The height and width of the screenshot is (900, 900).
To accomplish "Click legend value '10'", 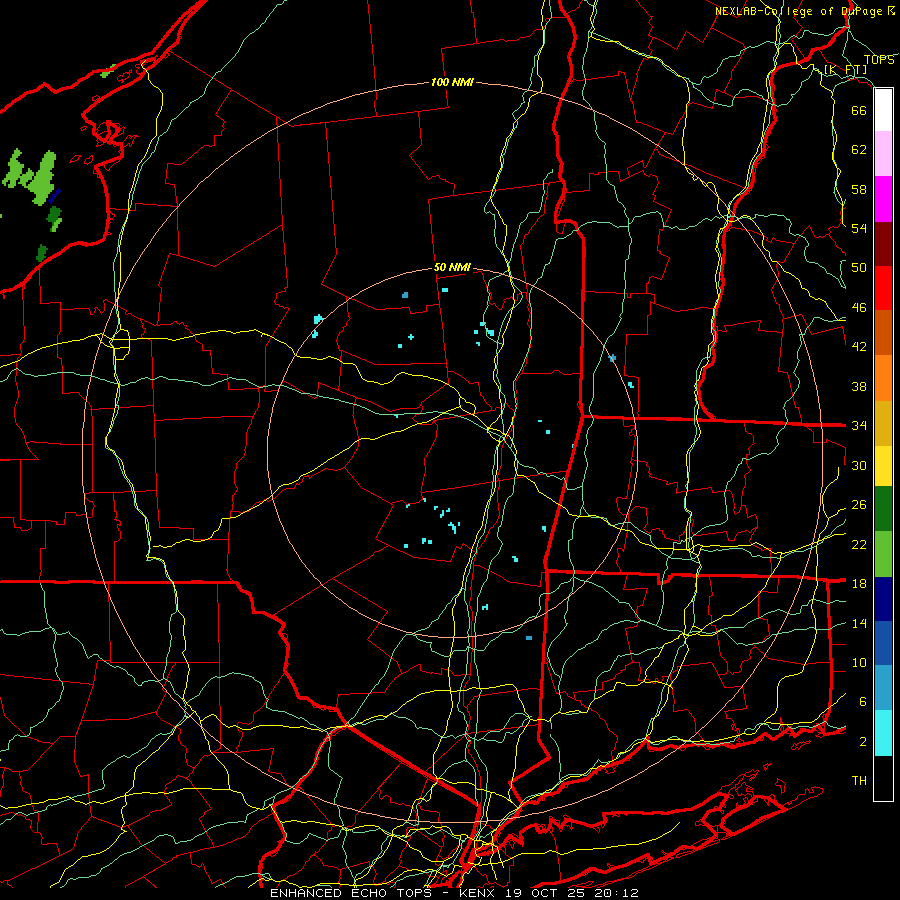I will [x=859, y=663].
